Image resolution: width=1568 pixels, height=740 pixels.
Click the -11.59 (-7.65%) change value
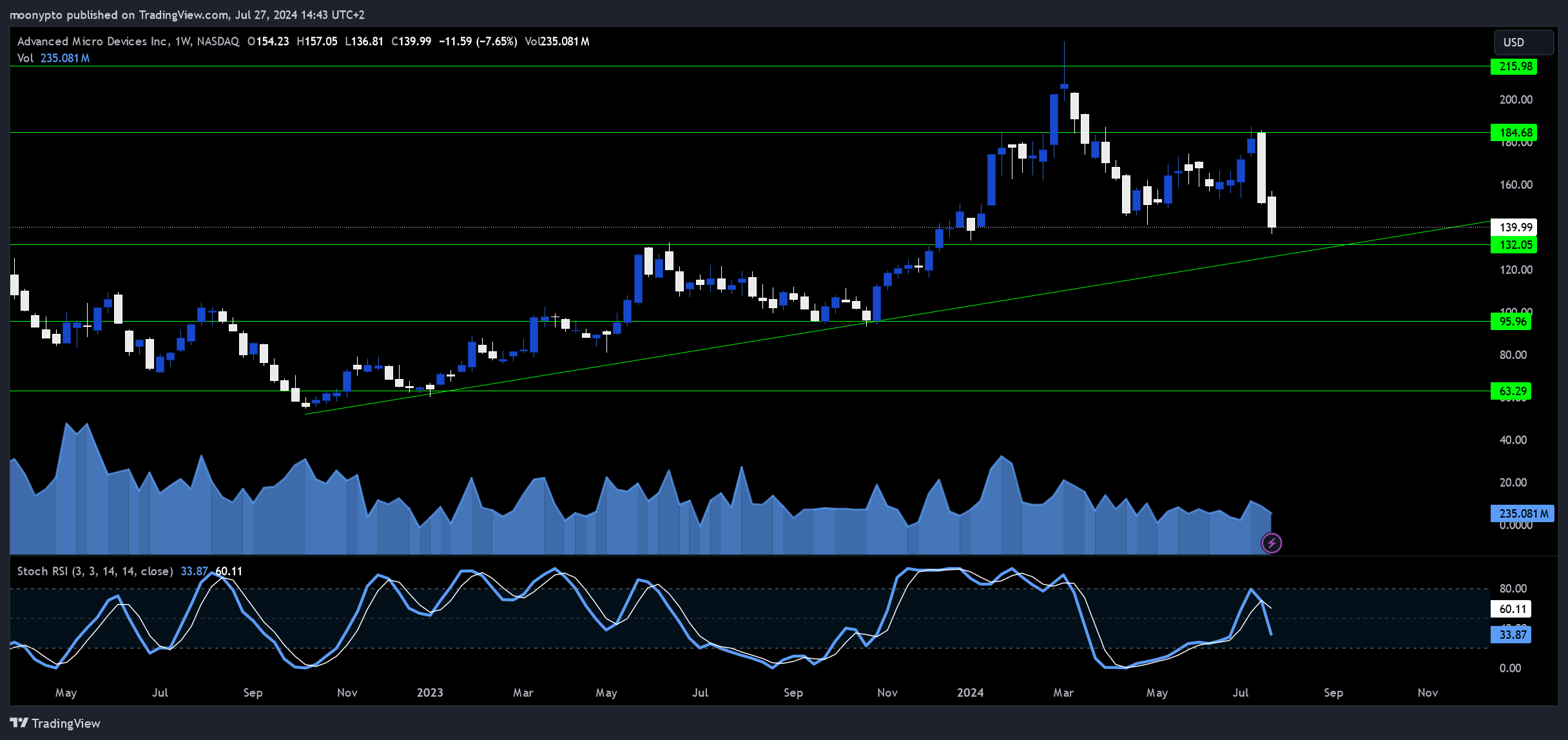pyautogui.click(x=478, y=41)
